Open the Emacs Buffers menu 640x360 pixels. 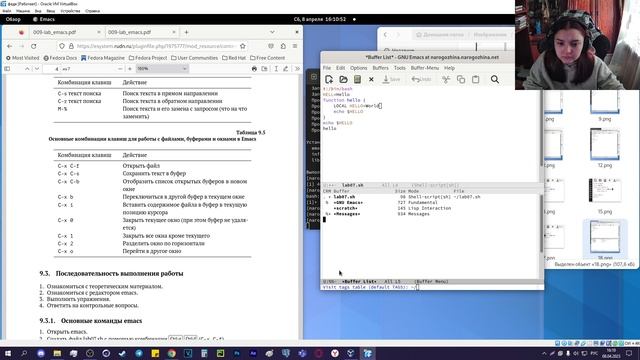pyautogui.click(x=380, y=68)
